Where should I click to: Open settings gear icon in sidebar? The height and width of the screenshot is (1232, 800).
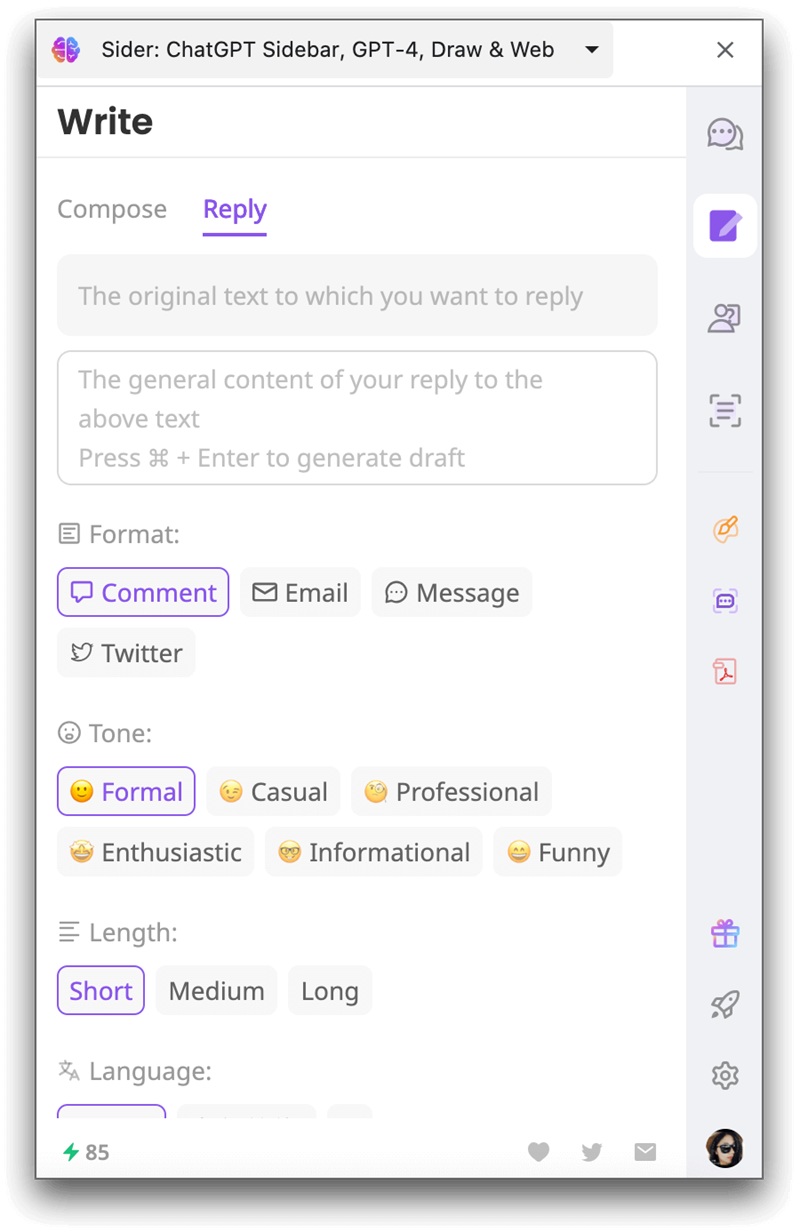[x=725, y=1075]
